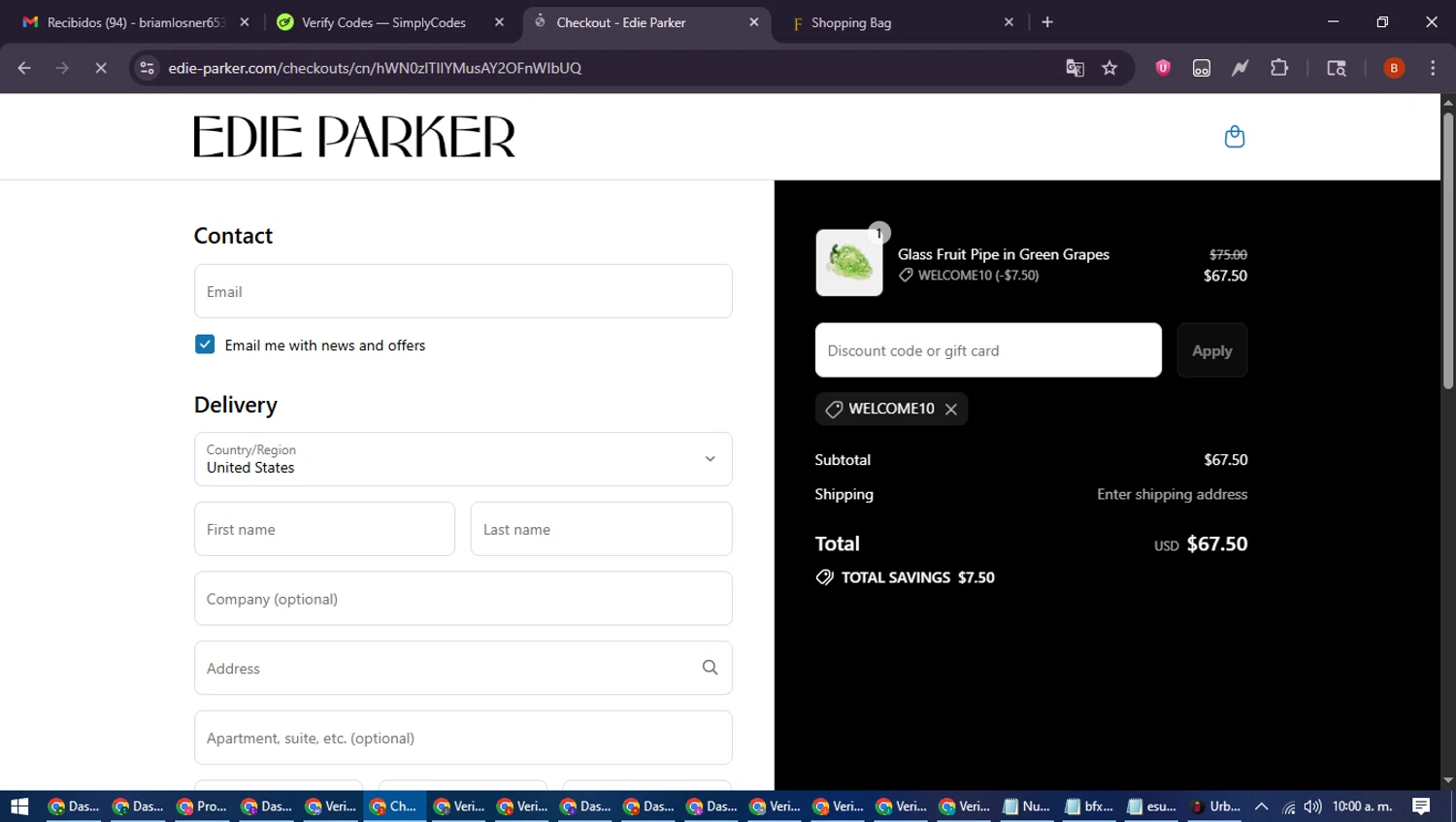Click the TOTAL SAVINGS $7.50 text
1456x822 pixels.
(x=918, y=577)
